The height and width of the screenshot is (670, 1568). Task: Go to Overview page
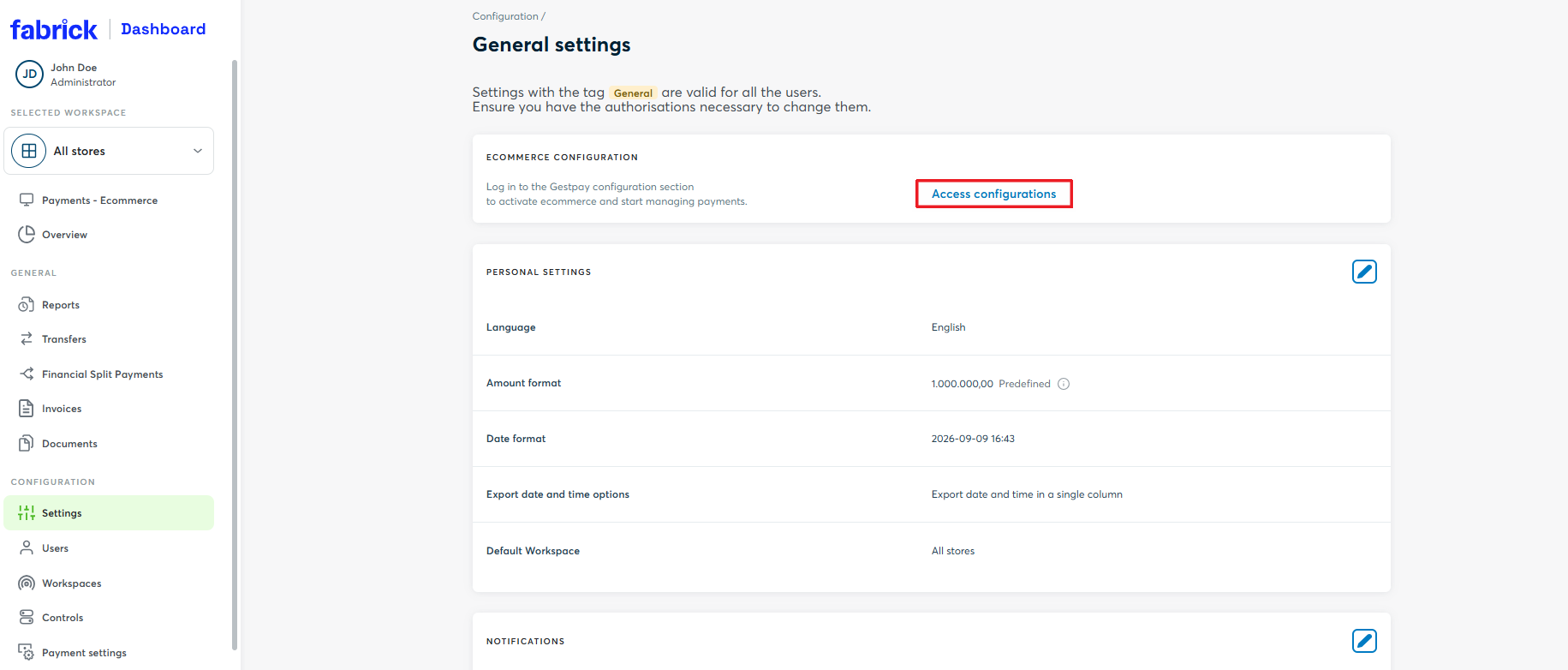(109, 235)
